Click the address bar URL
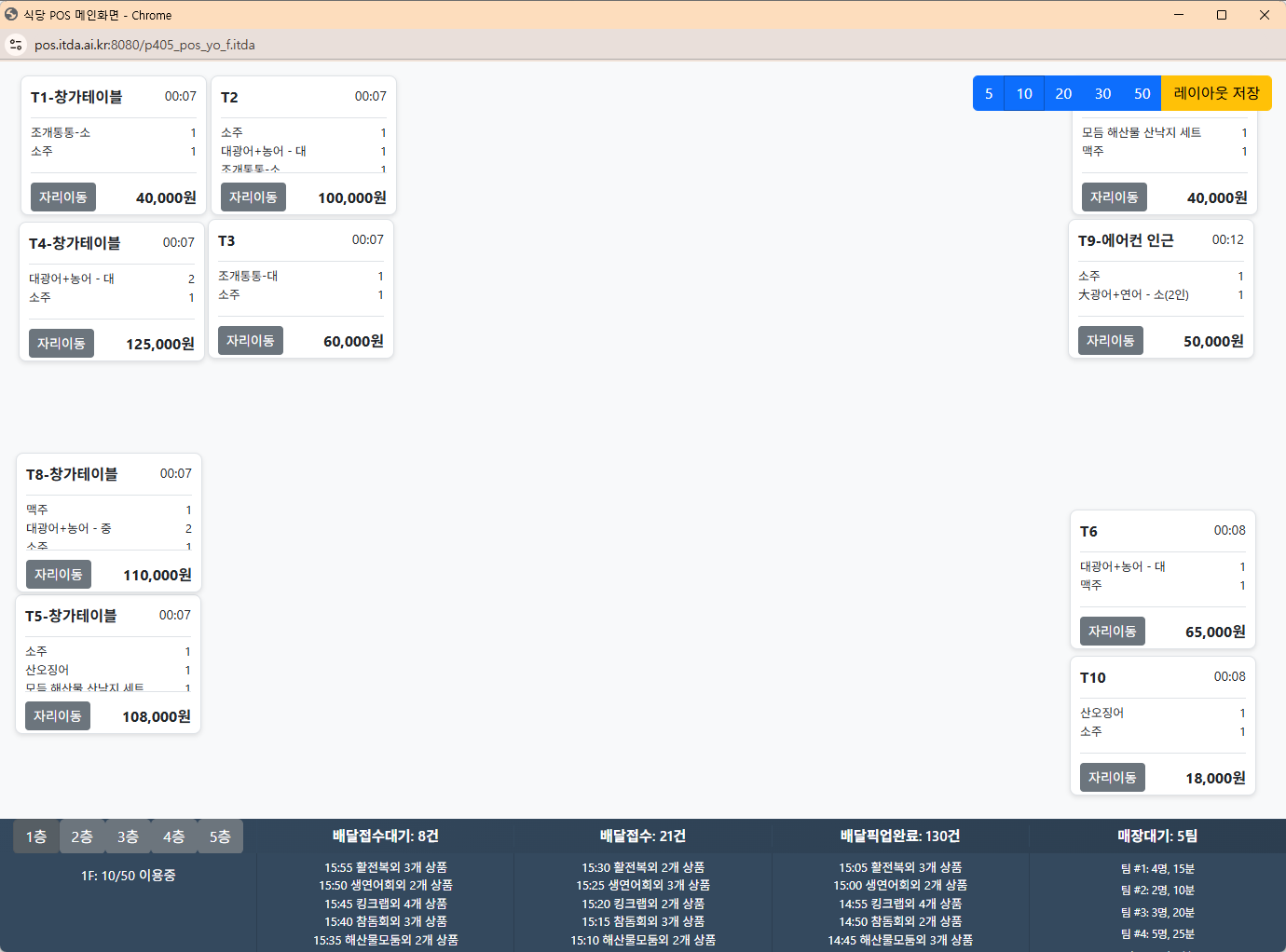The image size is (1286, 952). (144, 45)
